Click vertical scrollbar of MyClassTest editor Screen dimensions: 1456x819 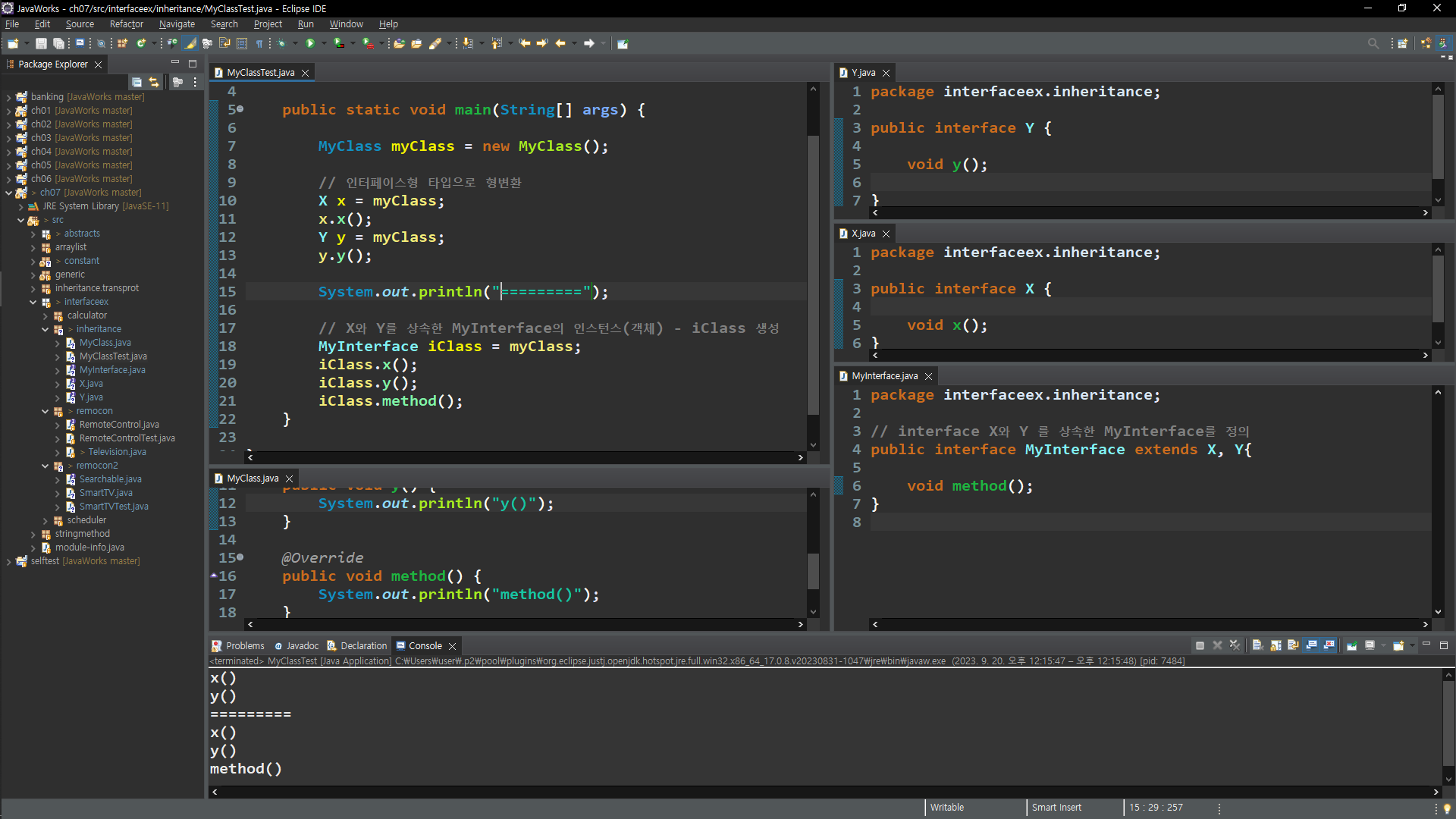813,273
